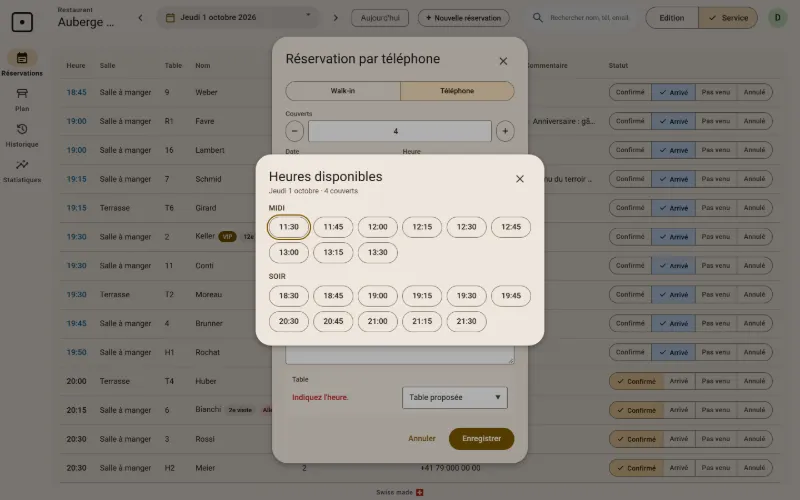Open the Historique sidebar icon
This screenshot has width=800, height=500.
point(22,129)
